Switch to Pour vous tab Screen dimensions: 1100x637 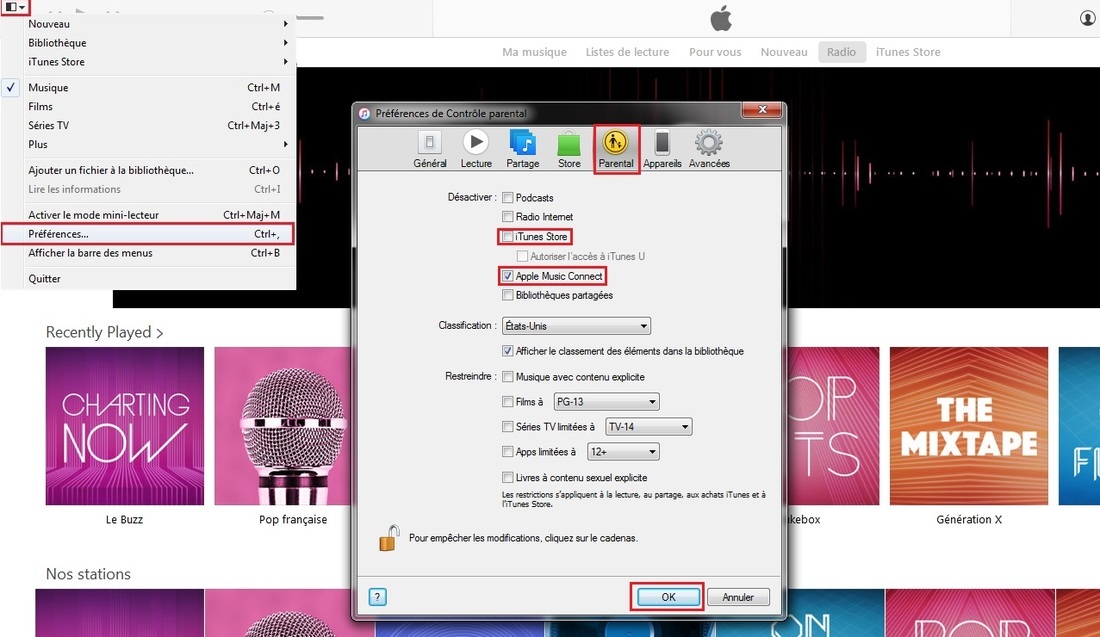(x=715, y=52)
